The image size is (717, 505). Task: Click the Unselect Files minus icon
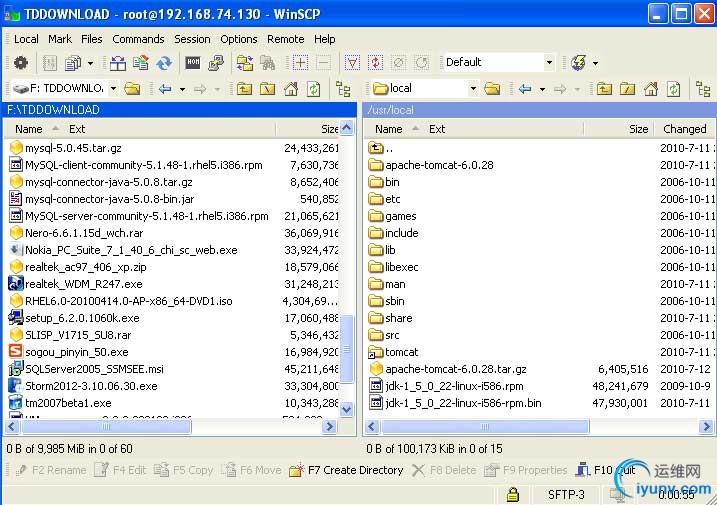coord(323,63)
